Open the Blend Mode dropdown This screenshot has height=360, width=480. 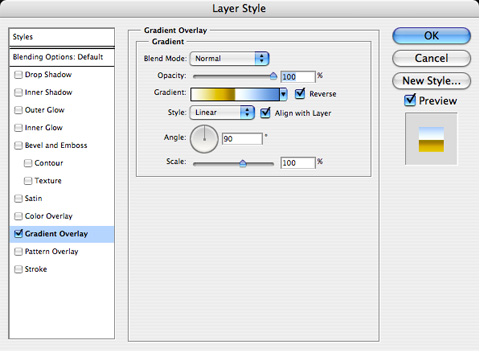coord(229,58)
